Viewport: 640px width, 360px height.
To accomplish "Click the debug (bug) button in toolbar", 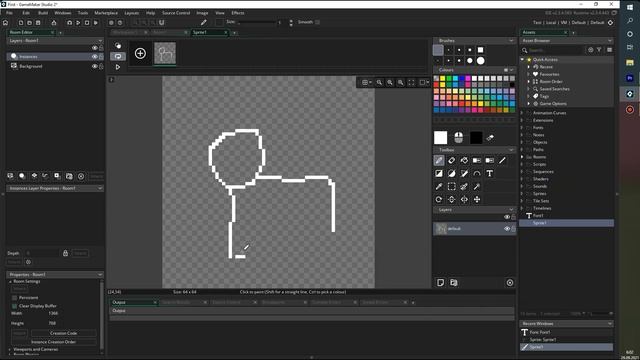I will click(x=69, y=23).
